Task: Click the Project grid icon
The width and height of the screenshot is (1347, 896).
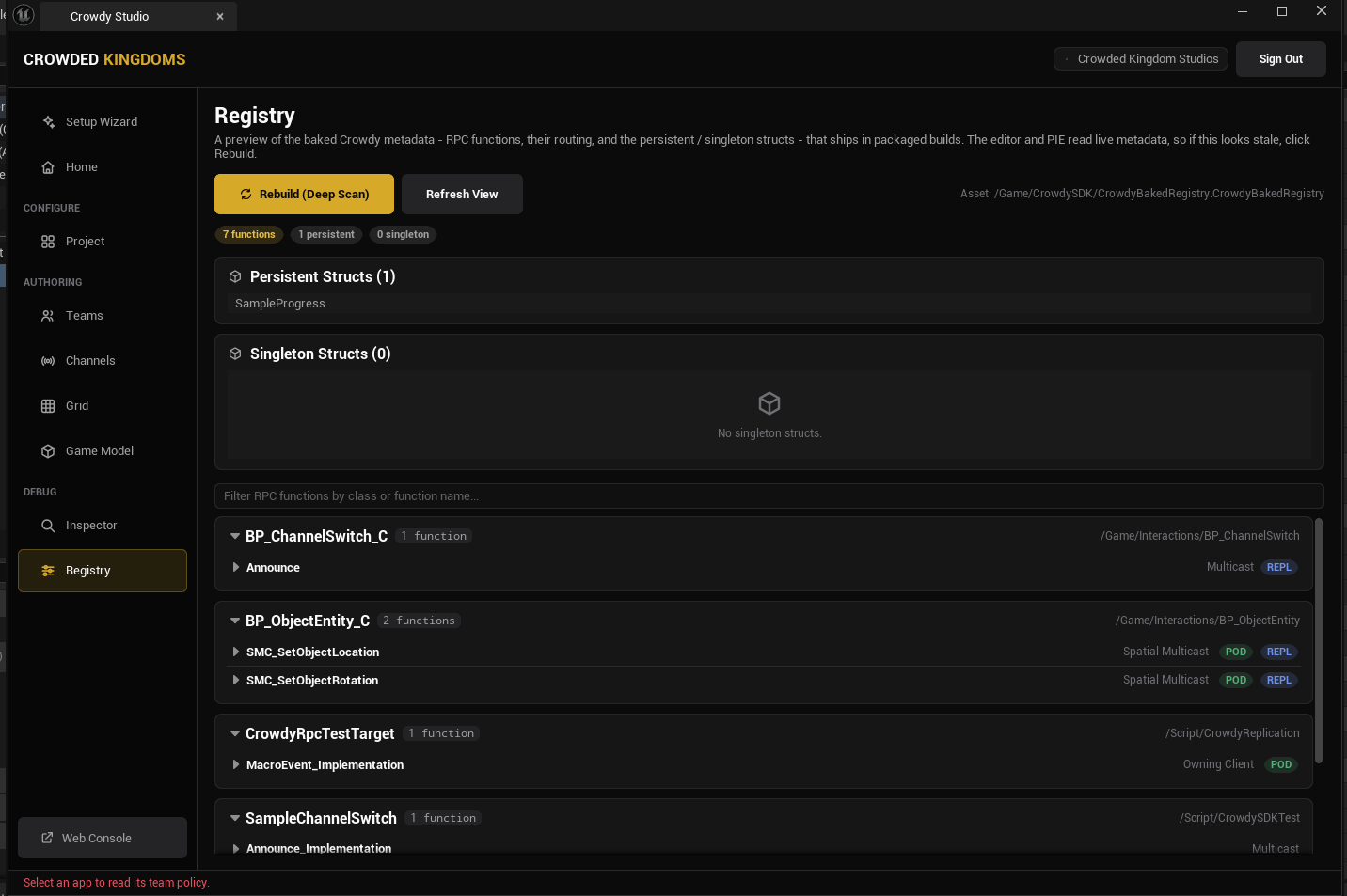Action: [48, 242]
